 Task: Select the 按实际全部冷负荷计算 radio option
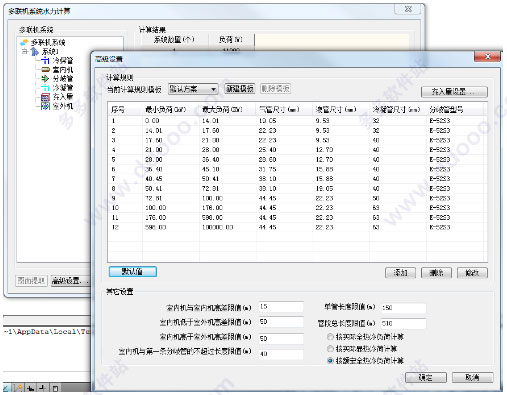pos(330,337)
